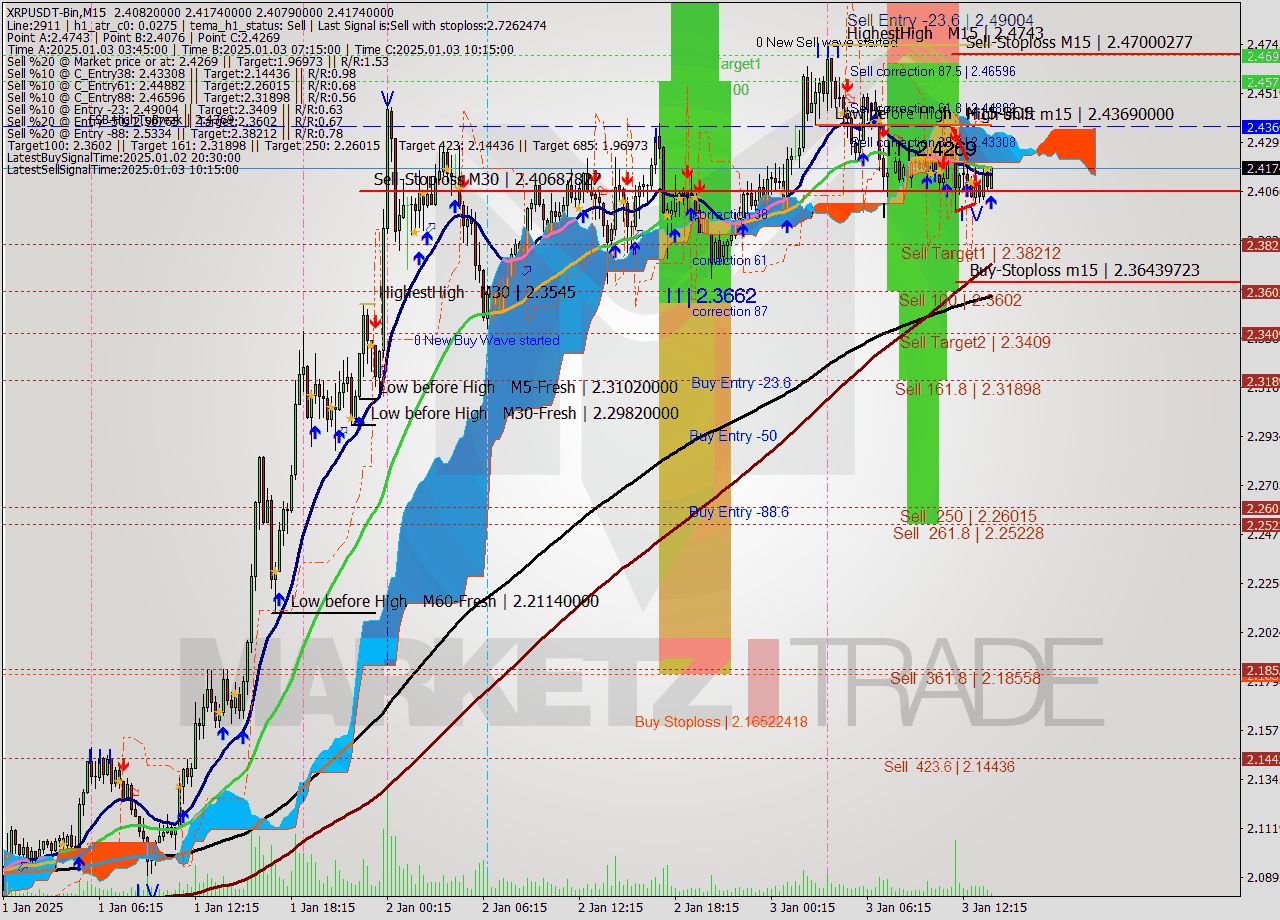Click the 2.089 price scale value

click(x=1261, y=877)
